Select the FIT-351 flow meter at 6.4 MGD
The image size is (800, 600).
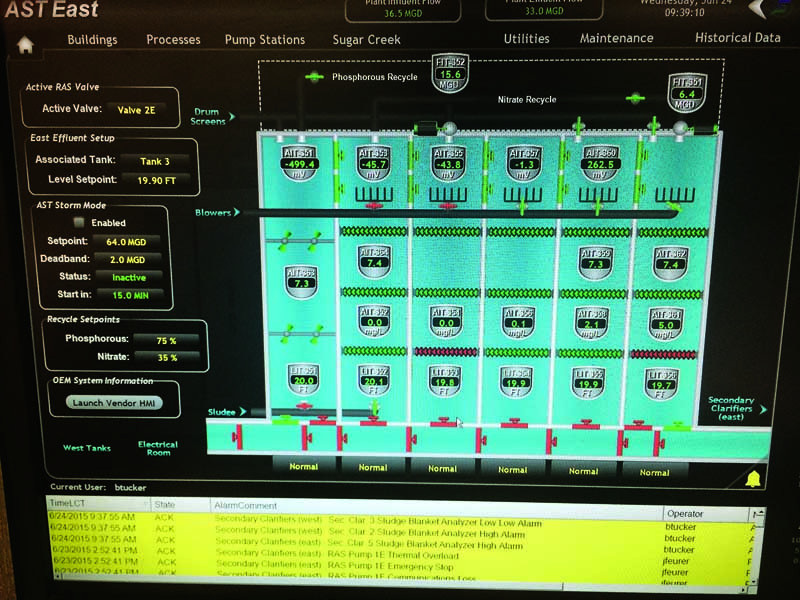tap(685, 93)
